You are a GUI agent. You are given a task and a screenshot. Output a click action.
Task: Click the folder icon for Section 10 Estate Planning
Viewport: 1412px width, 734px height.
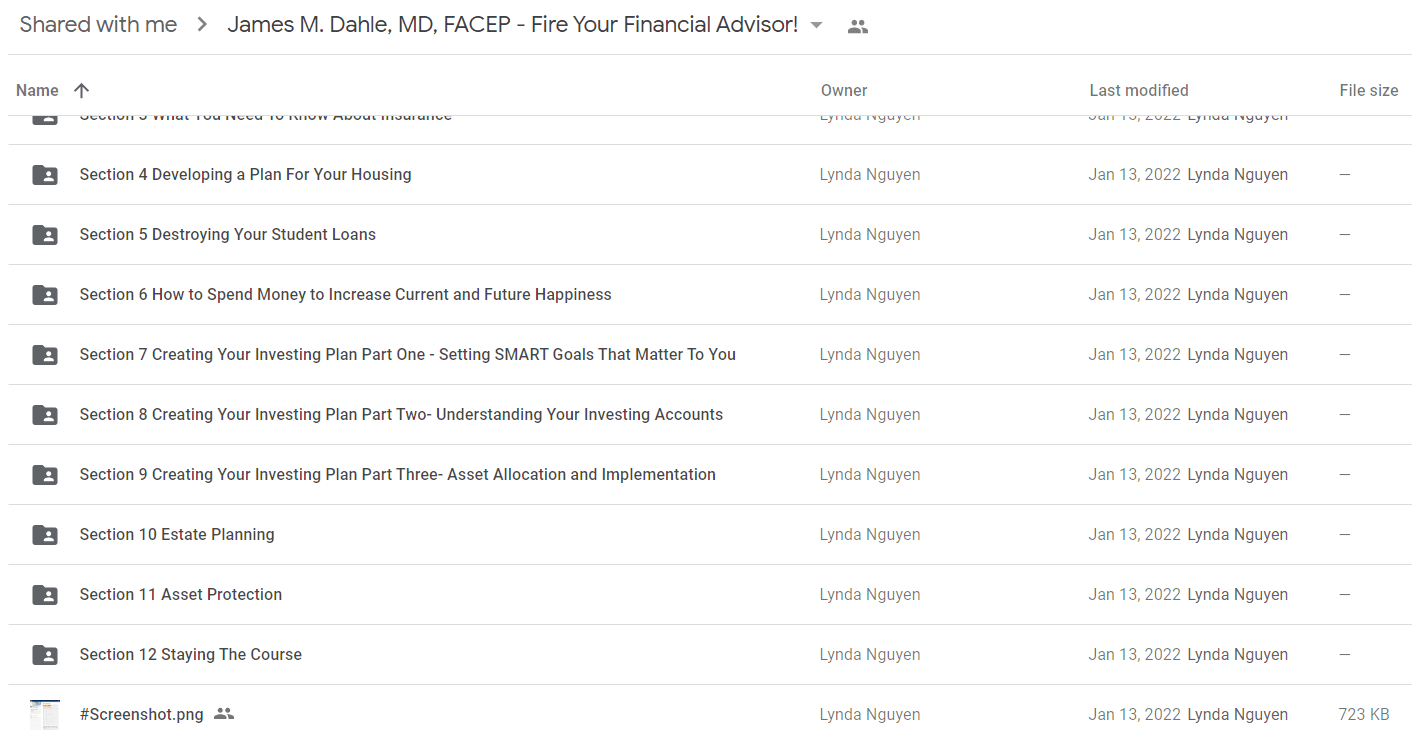tap(45, 535)
